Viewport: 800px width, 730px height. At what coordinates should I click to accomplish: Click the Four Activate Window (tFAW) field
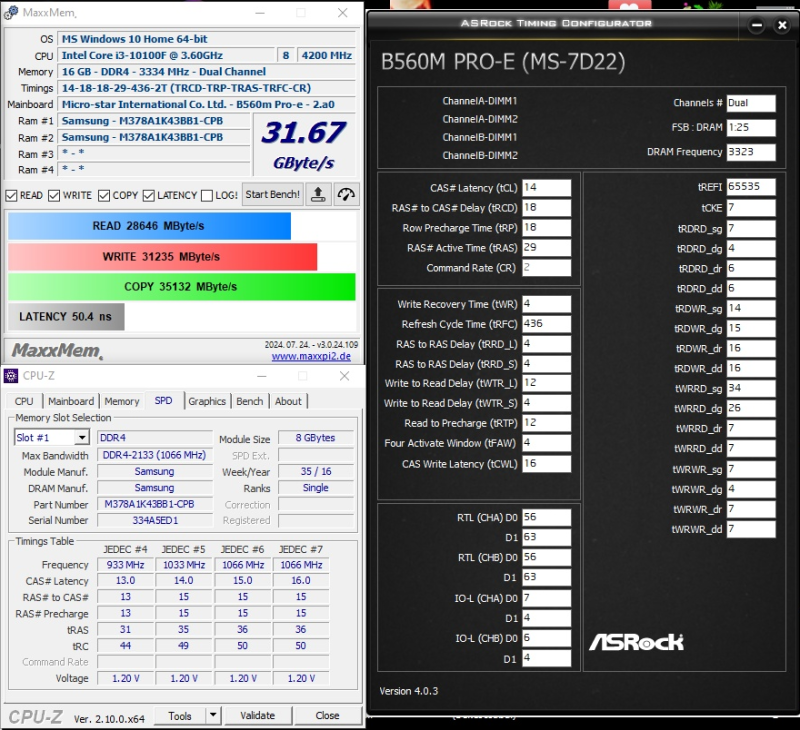pyautogui.click(x=546, y=443)
